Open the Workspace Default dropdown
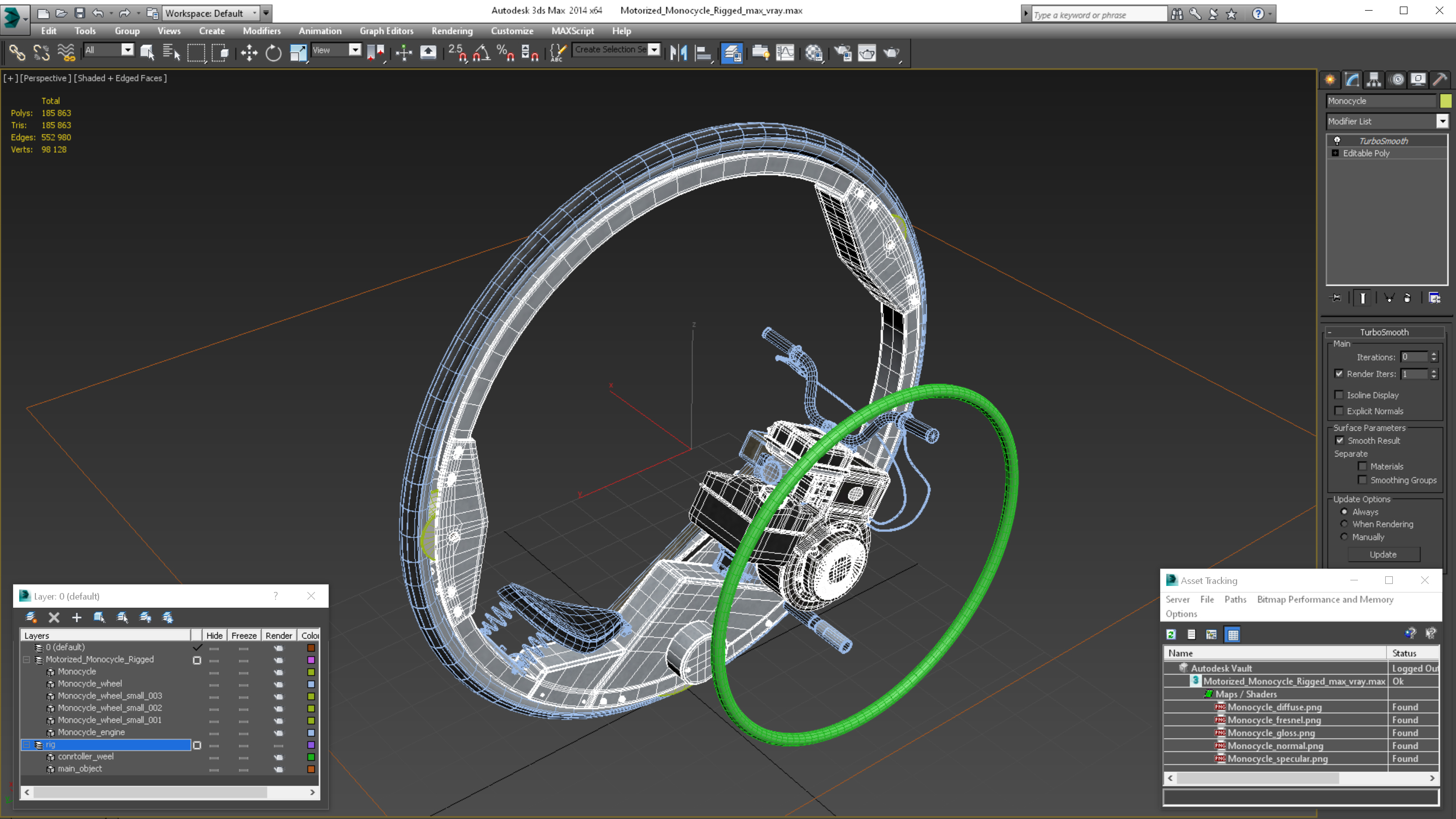This screenshot has height=819, width=1456. tap(210, 13)
